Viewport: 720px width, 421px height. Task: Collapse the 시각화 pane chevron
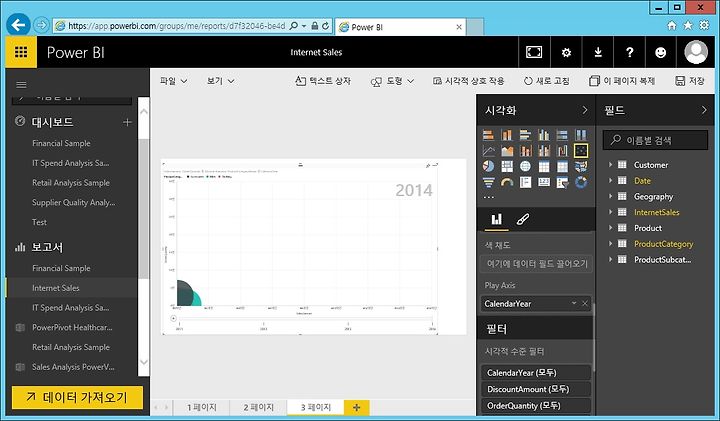click(585, 110)
